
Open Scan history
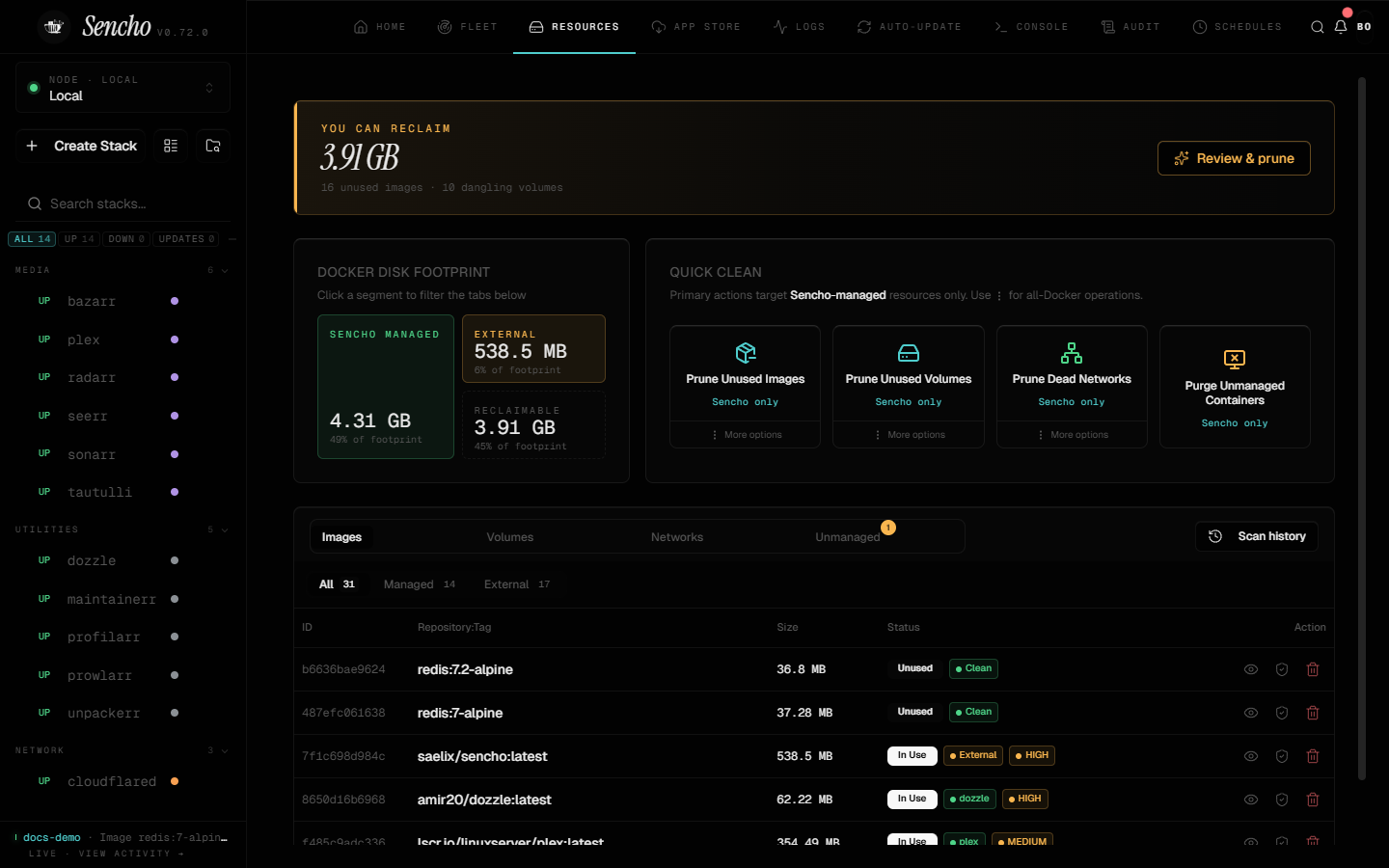click(1257, 536)
